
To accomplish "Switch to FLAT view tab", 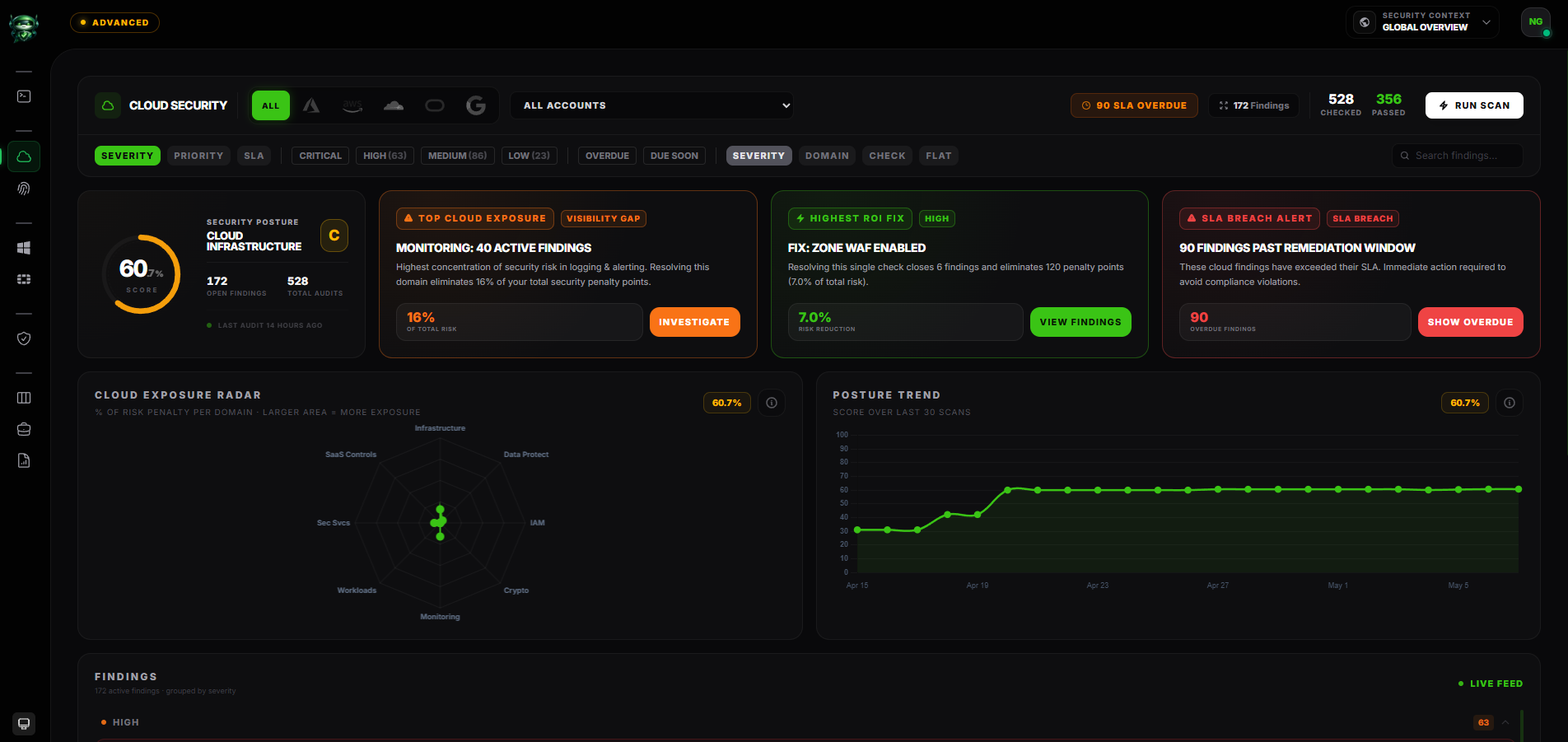I will (939, 156).
